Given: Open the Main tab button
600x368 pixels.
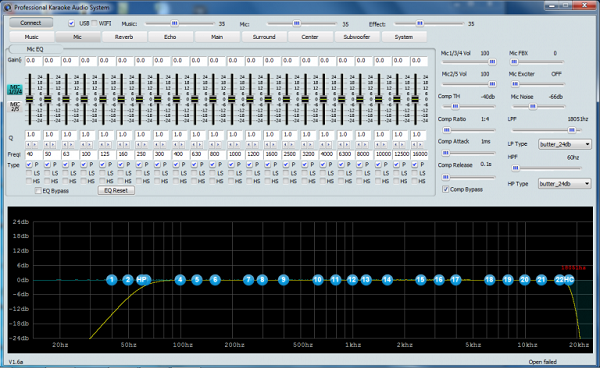Looking at the screenshot, I should point(217,37).
